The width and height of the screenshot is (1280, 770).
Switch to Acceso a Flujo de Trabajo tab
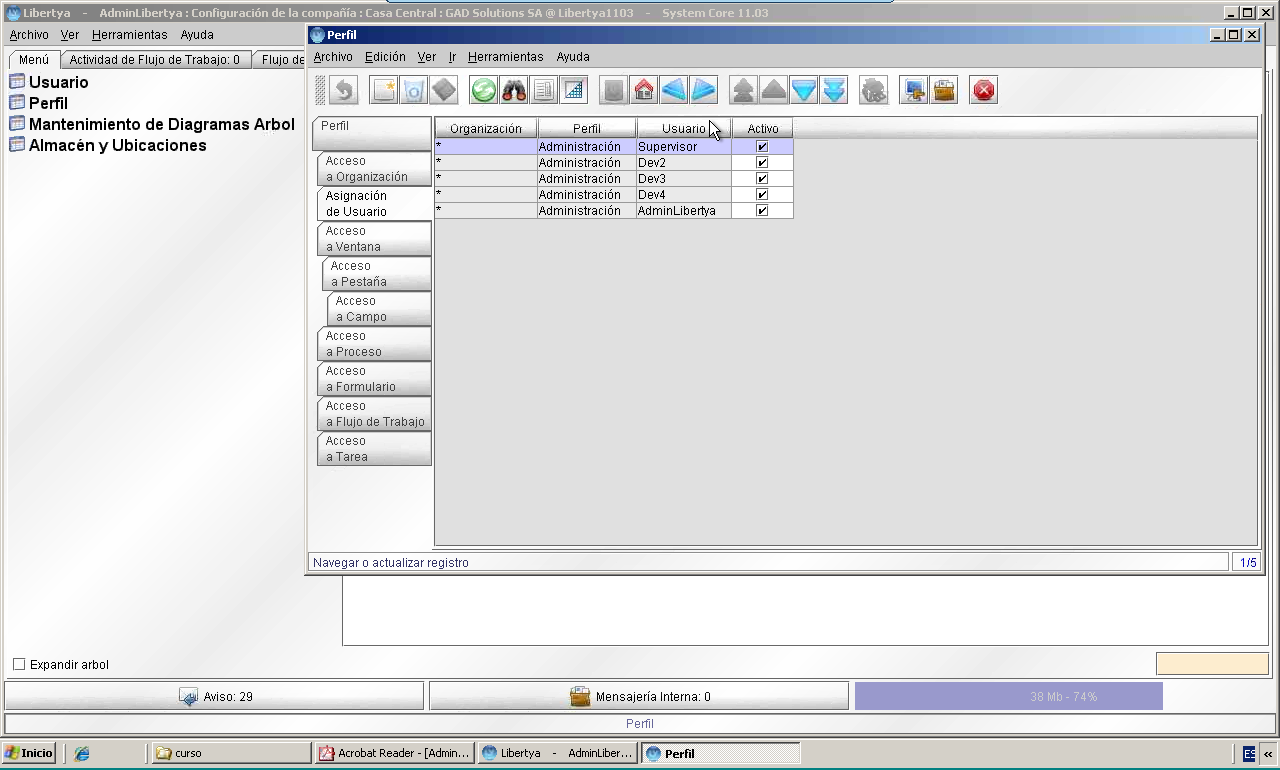click(374, 413)
